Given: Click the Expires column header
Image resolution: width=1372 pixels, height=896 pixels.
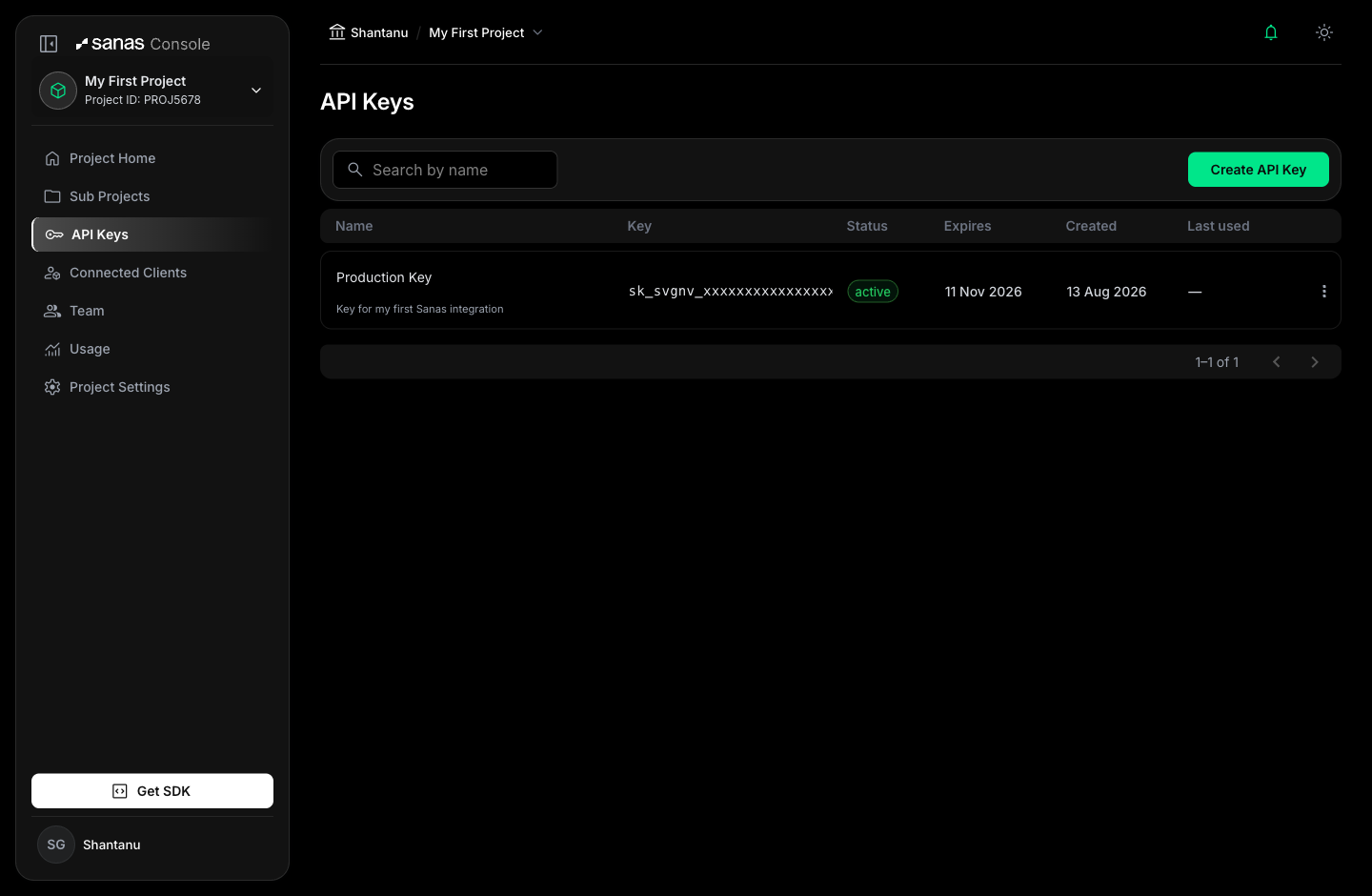Looking at the screenshot, I should point(967,226).
